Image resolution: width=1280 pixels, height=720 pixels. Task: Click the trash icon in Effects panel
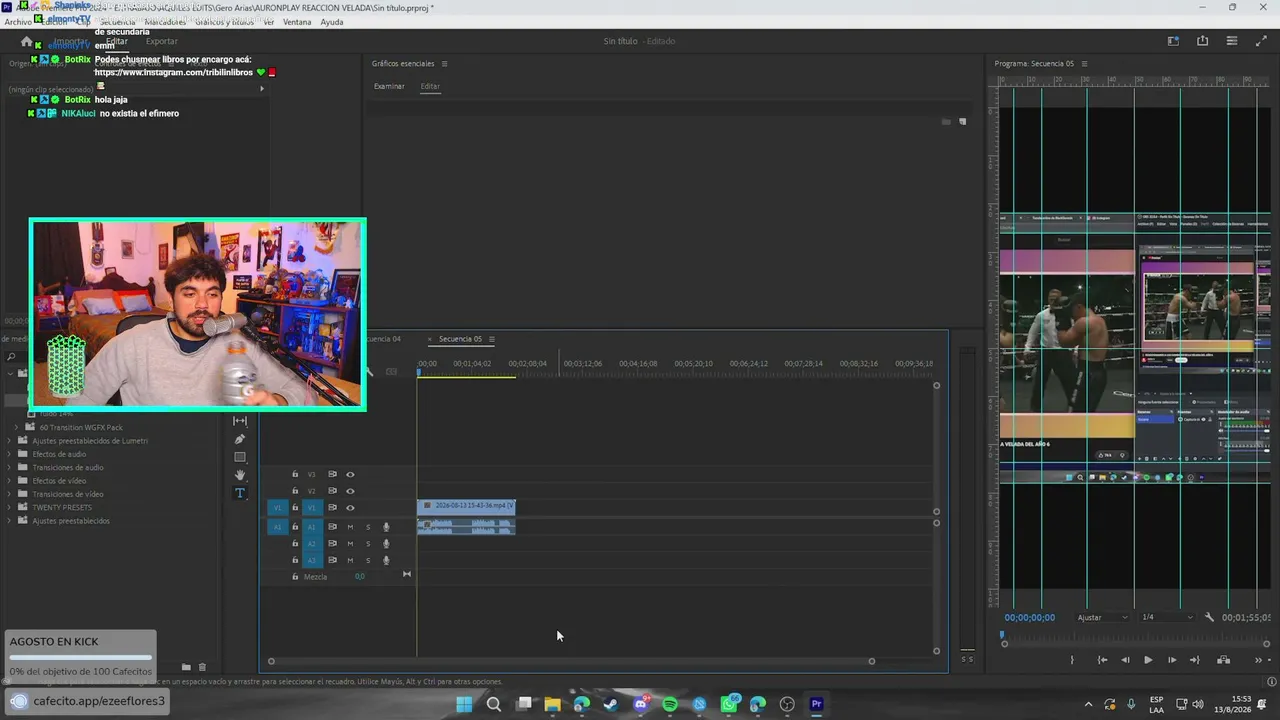(x=202, y=667)
